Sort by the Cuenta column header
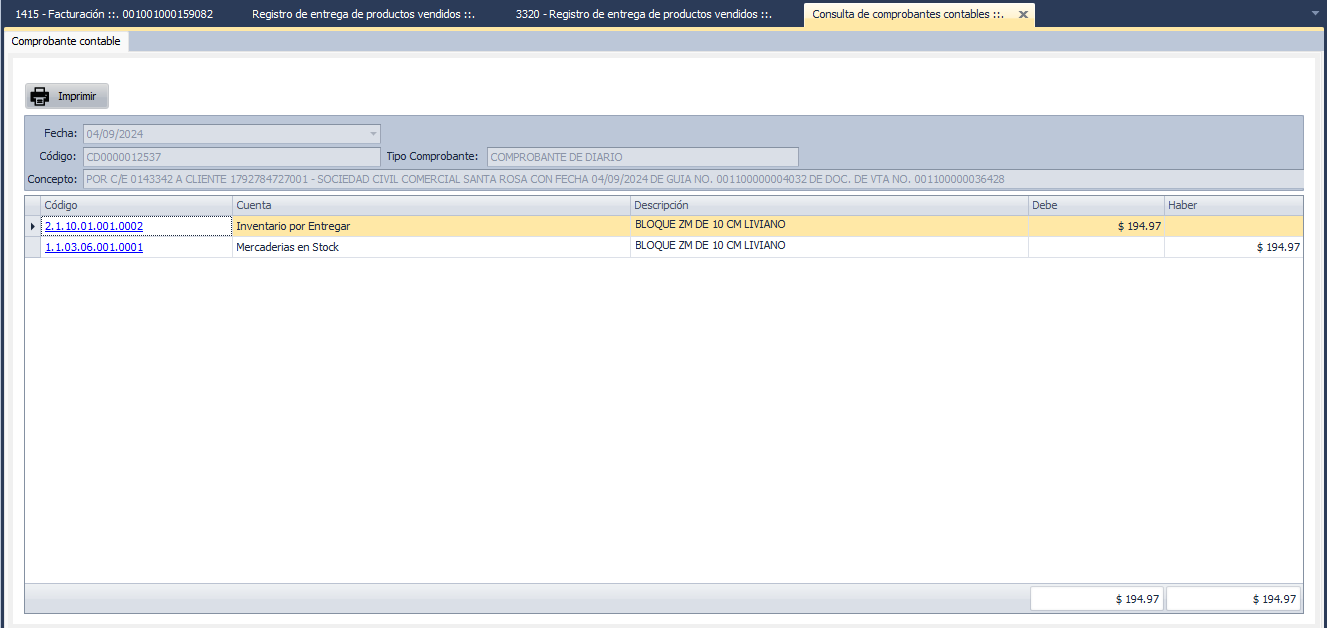1327x628 pixels. [430, 205]
